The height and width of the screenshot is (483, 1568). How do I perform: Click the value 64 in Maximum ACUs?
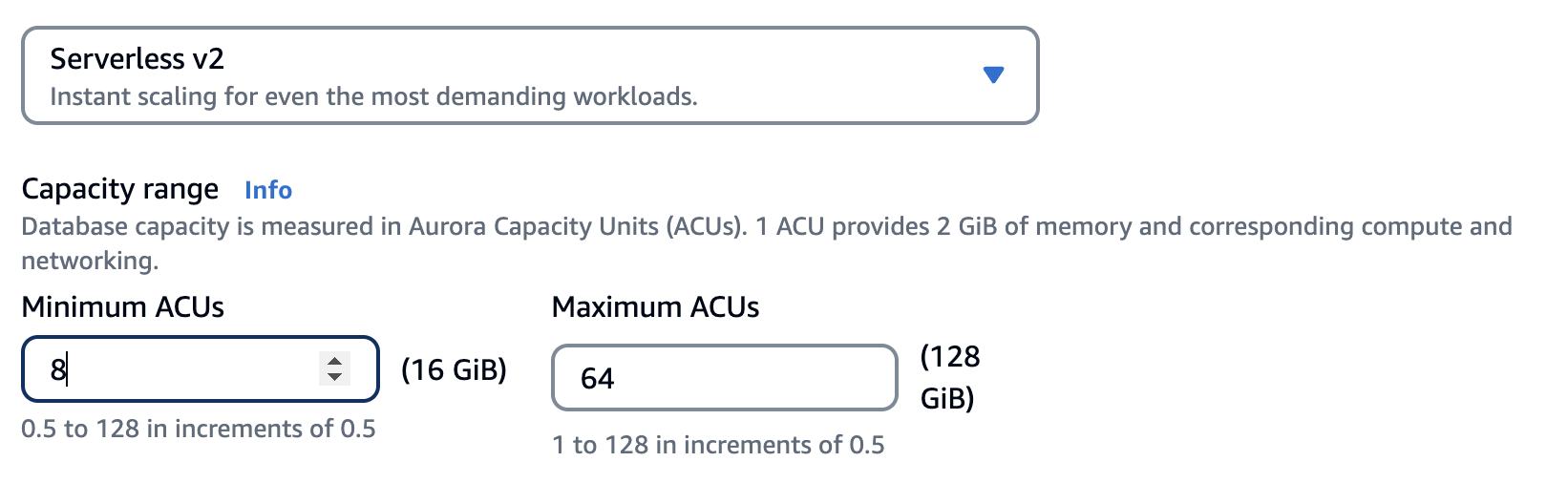(x=598, y=379)
